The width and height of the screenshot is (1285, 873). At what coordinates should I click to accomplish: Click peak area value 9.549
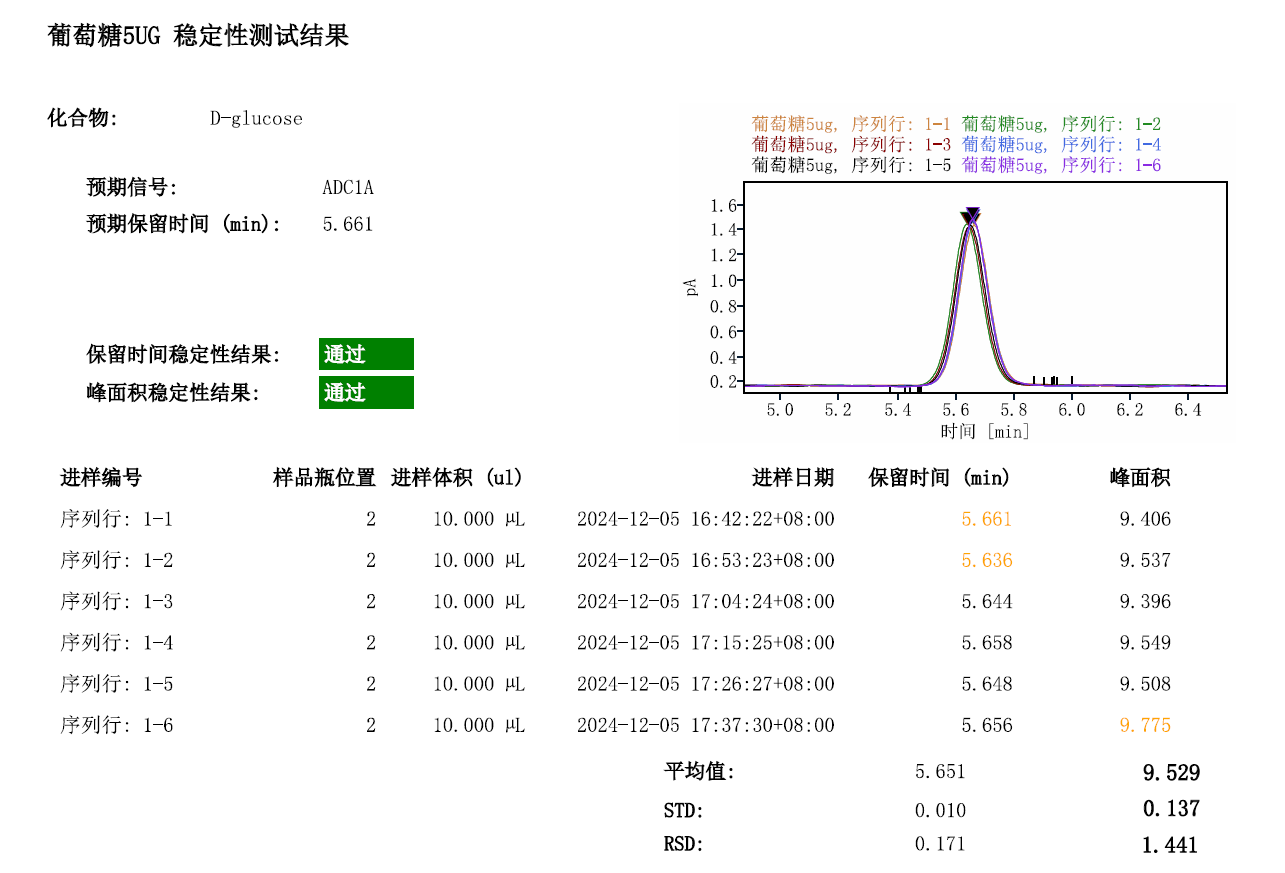[1145, 643]
